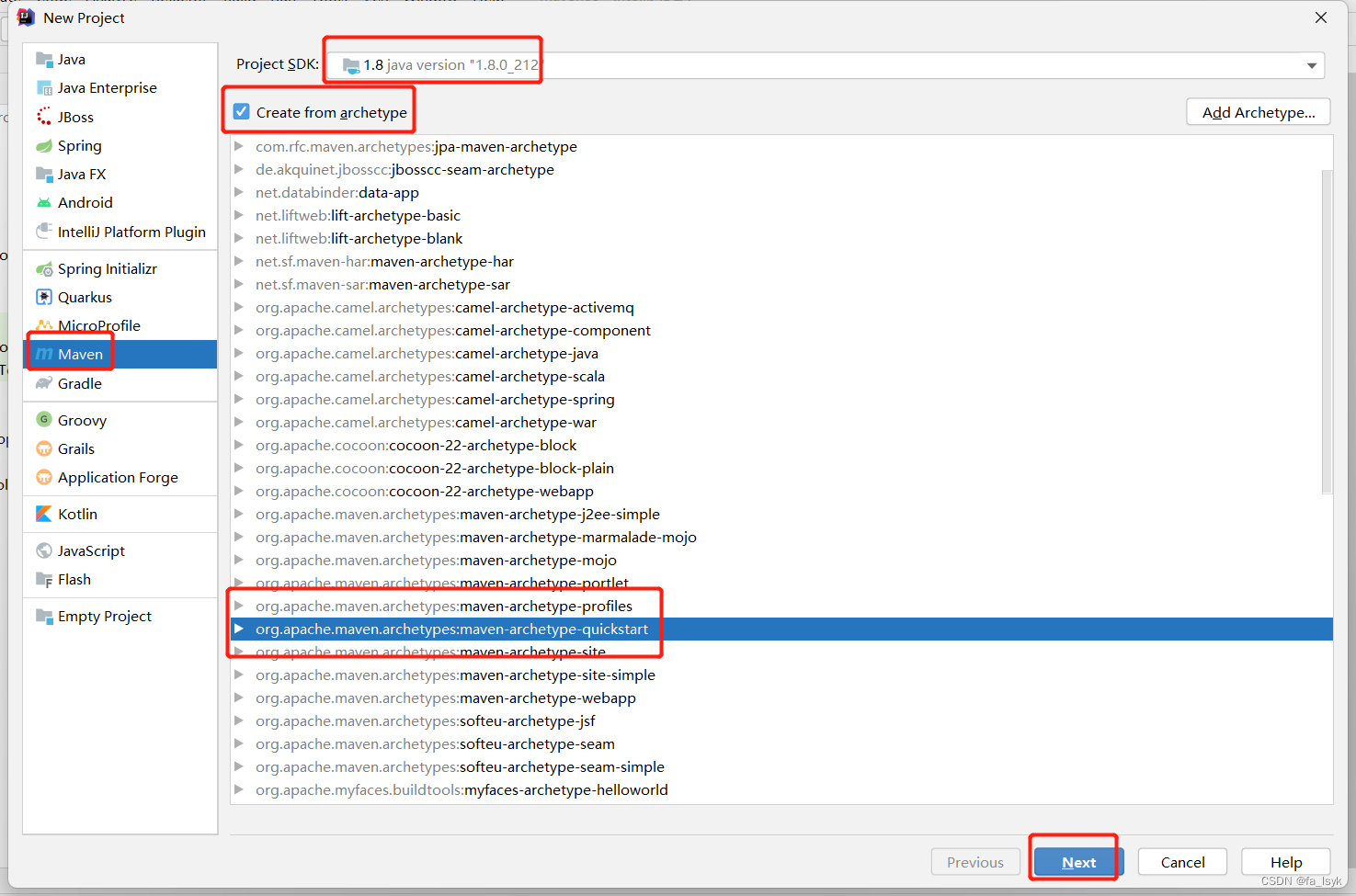Choose the Spring Initializr generator

point(107,268)
